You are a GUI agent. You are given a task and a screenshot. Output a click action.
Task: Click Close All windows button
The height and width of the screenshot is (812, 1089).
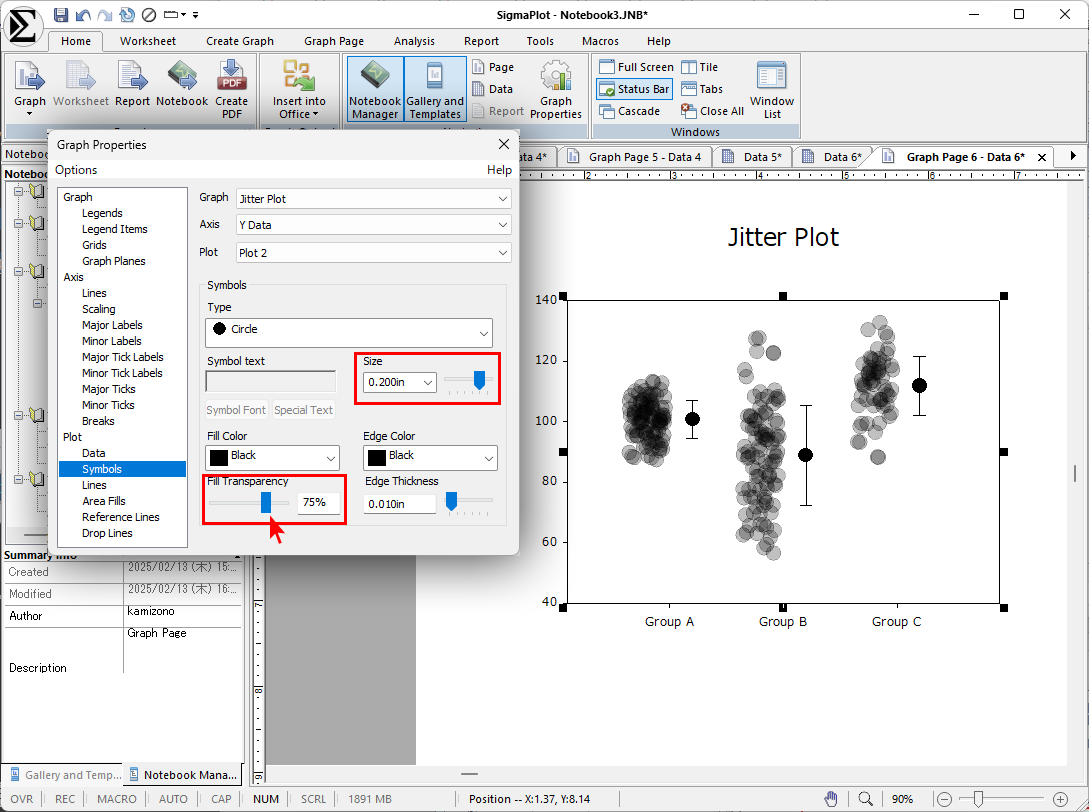tap(712, 111)
